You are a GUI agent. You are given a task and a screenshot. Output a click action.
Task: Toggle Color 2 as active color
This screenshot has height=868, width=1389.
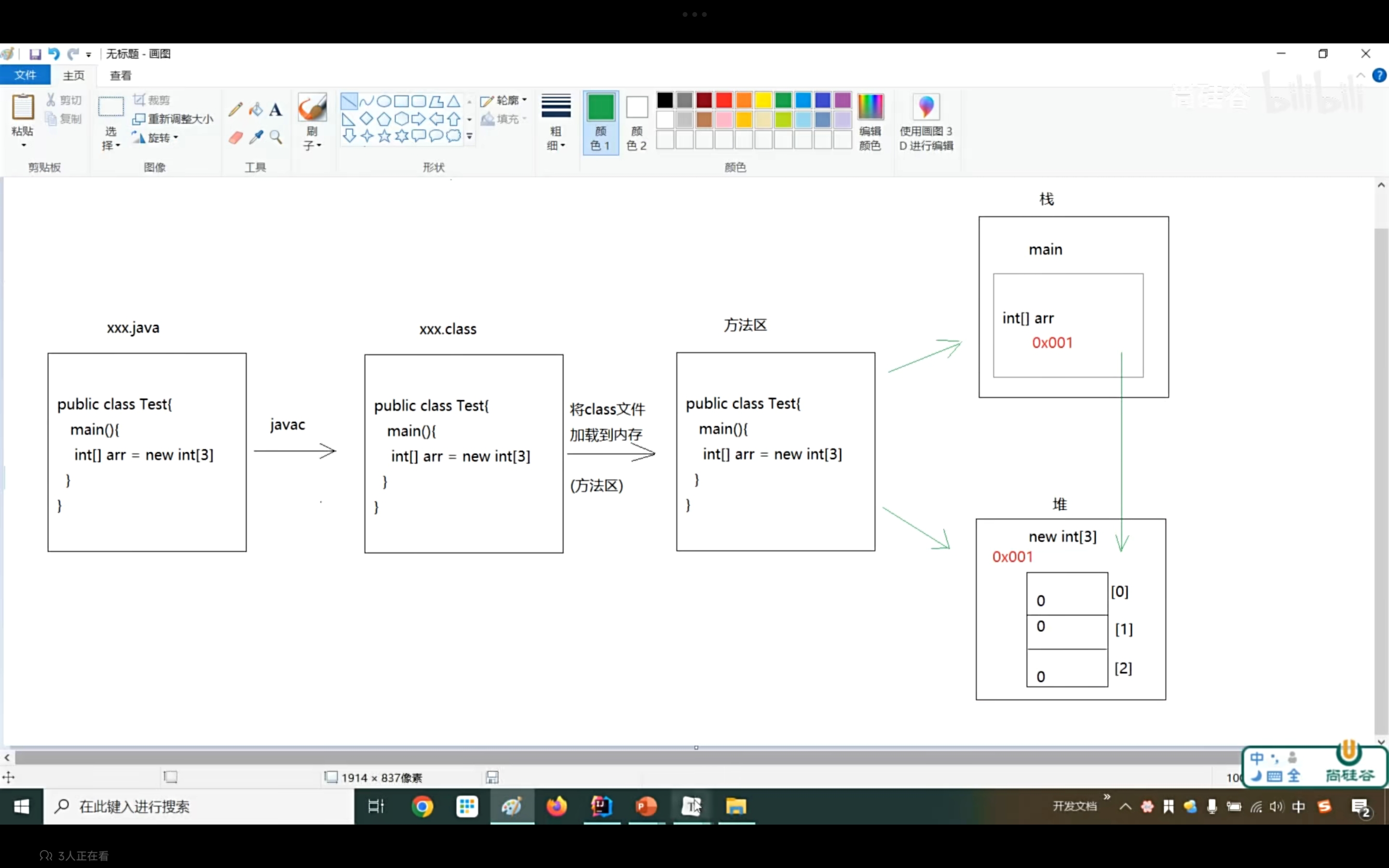(x=637, y=122)
